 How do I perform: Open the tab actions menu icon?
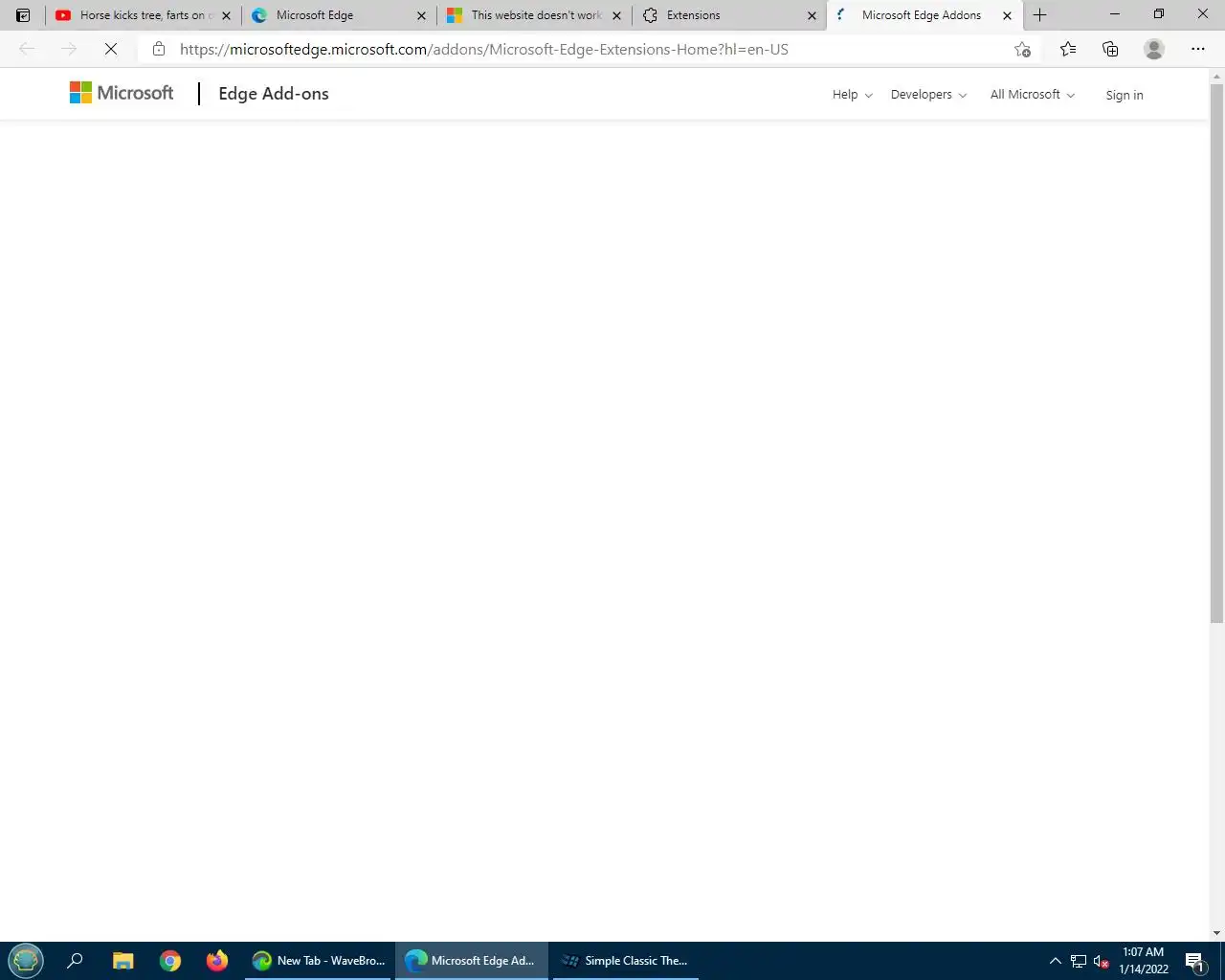(23, 15)
